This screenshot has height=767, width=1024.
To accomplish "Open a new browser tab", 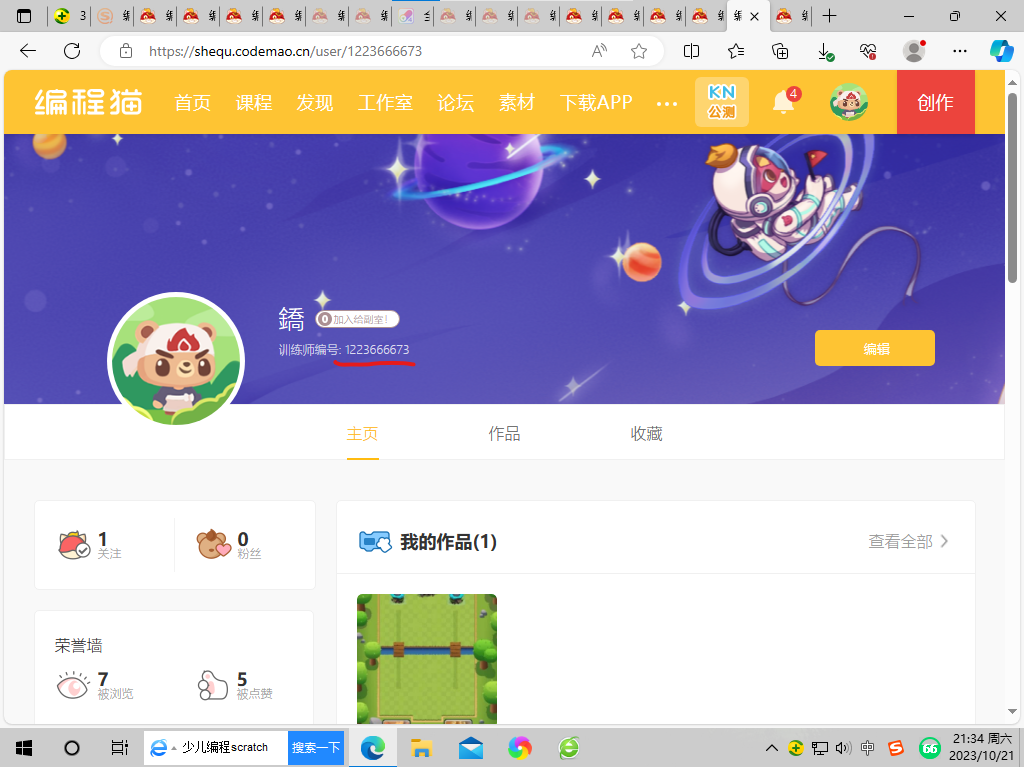I will coord(829,16).
